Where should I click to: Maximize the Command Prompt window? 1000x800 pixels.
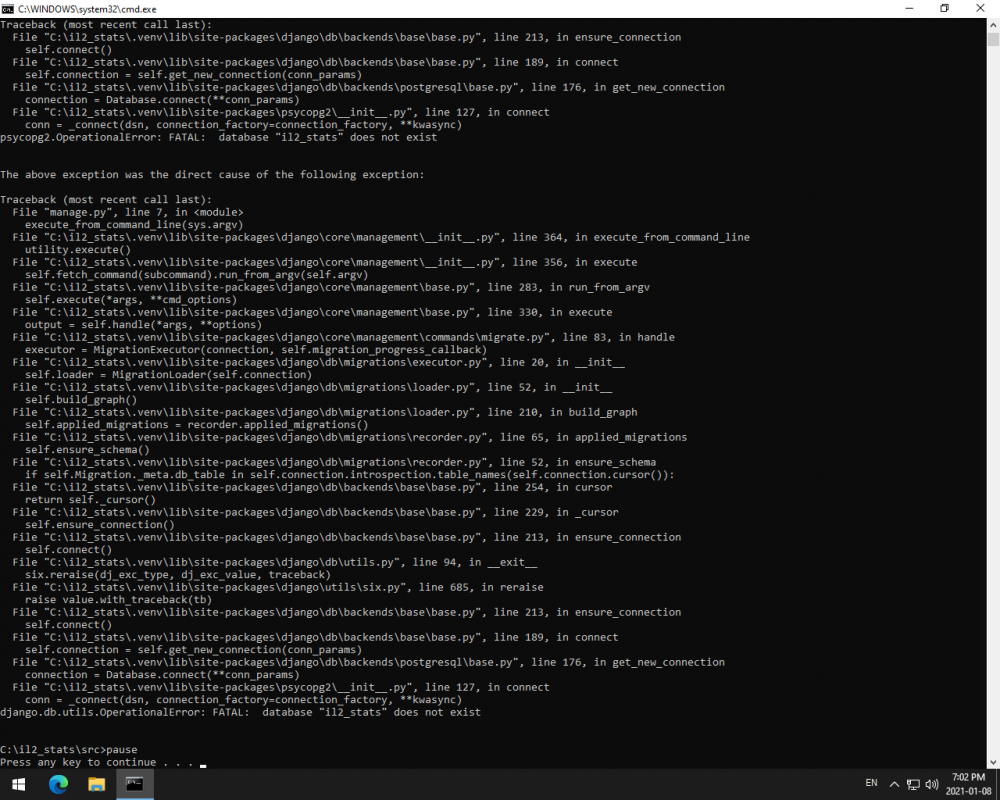pyautogui.click(x=944, y=8)
